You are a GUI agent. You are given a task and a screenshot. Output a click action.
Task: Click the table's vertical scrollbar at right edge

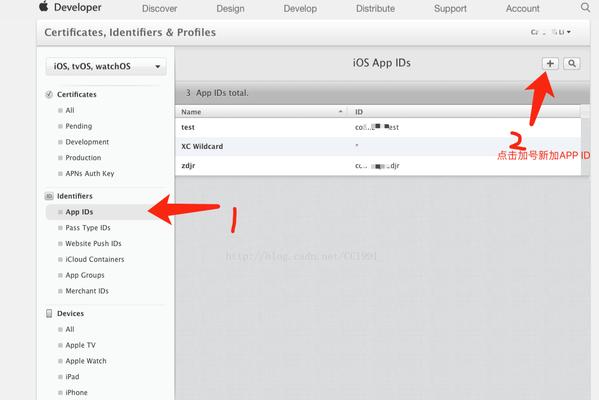coord(585,141)
